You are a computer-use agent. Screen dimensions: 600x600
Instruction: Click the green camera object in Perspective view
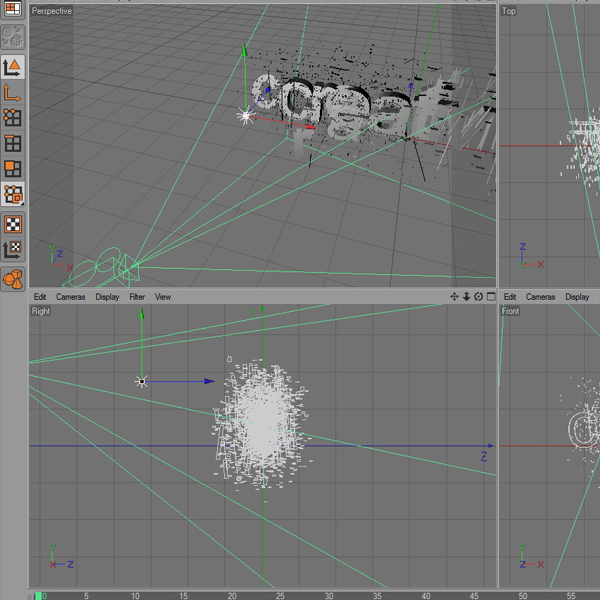pos(103,268)
